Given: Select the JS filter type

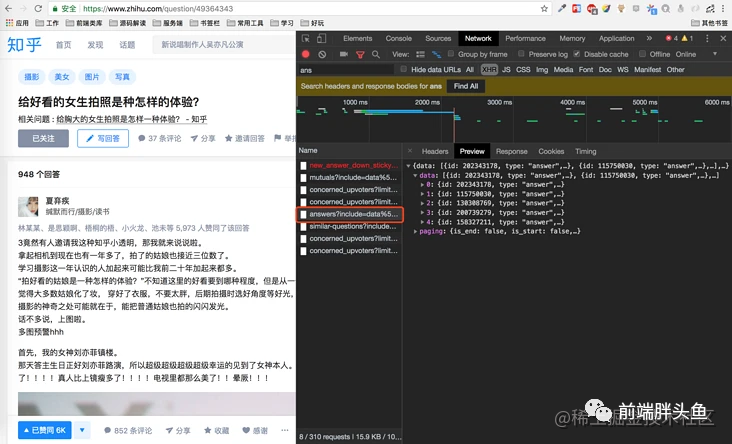Looking at the screenshot, I should click(x=506, y=70).
